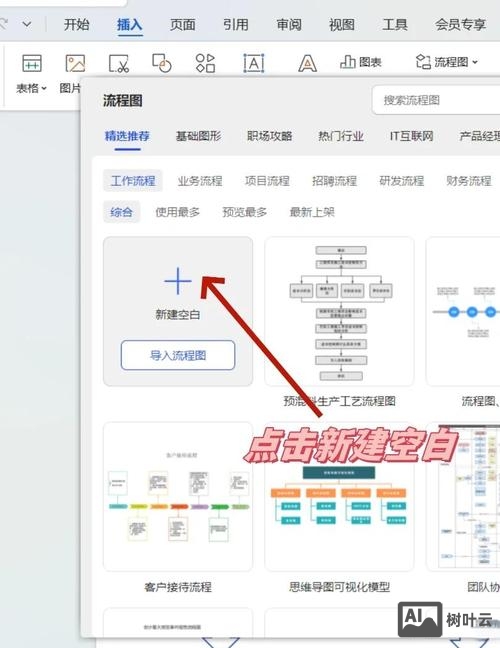Insert a text box

pos(253,63)
